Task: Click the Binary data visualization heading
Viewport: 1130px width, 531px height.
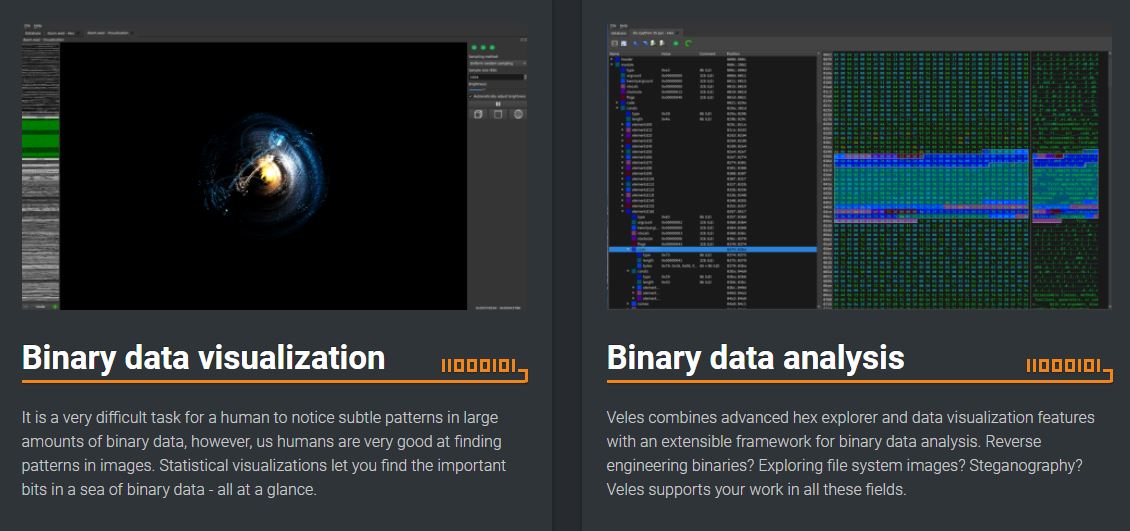Action: [203, 358]
